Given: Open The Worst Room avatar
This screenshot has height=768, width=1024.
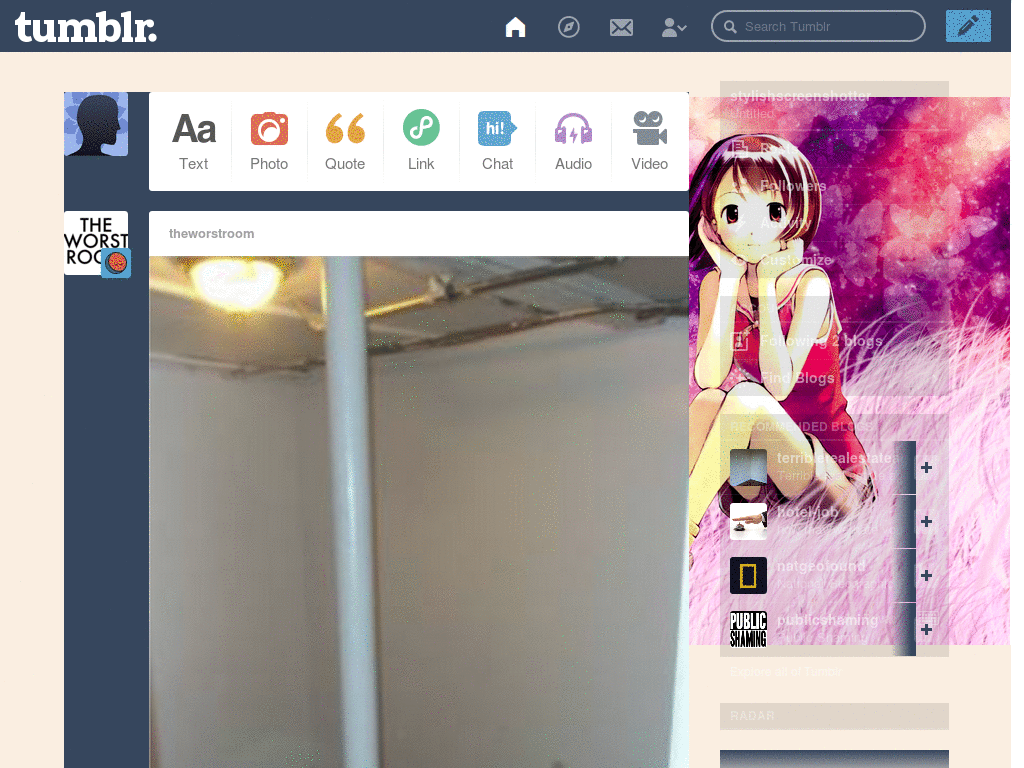Looking at the screenshot, I should (96, 243).
